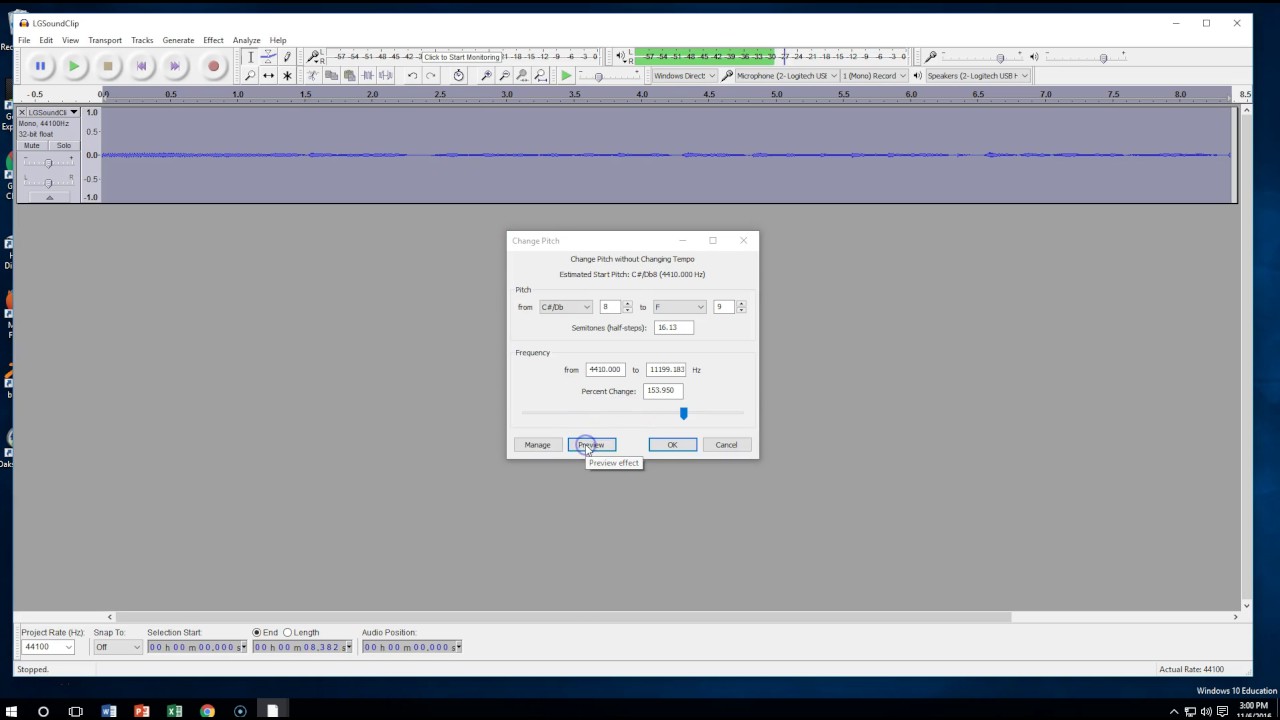Cancel the Change Pitch dialog
This screenshot has width=1280, height=720.
click(x=726, y=445)
